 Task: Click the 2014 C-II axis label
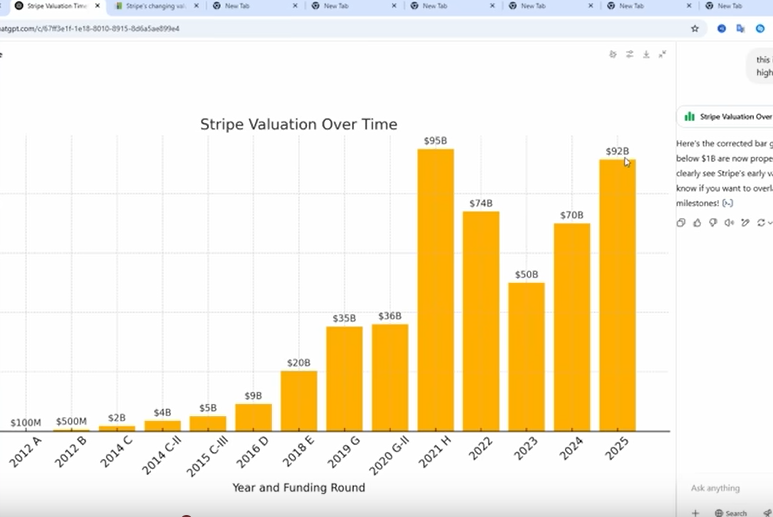pos(162,455)
